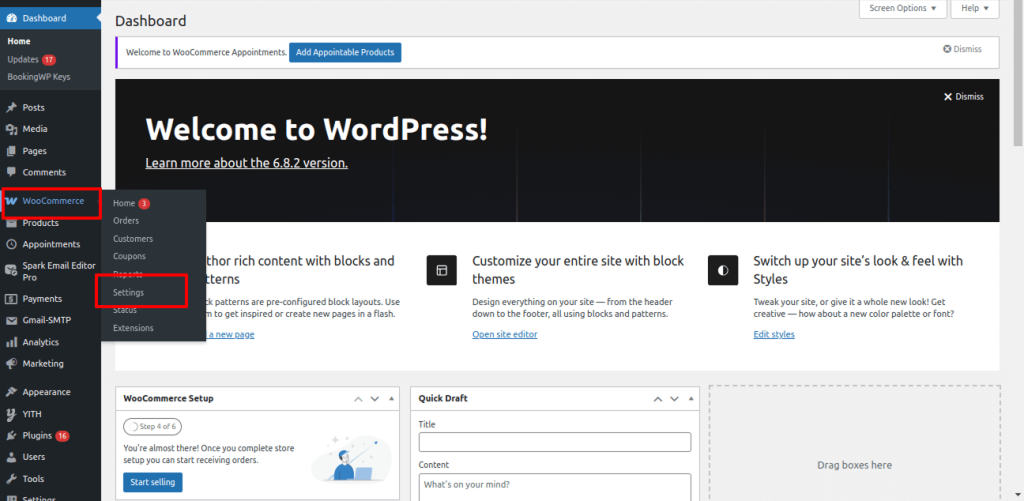Screen dimensions: 1024x501
Task: Click the red 3 badge beside Home
Action: point(144,204)
